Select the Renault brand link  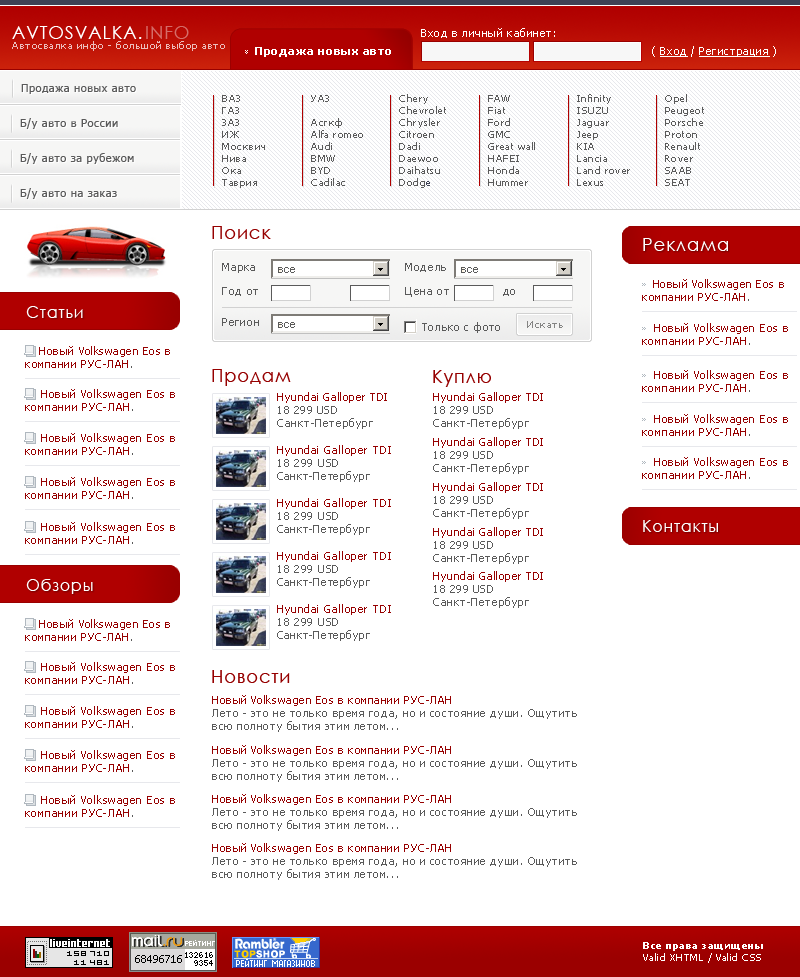coord(682,146)
